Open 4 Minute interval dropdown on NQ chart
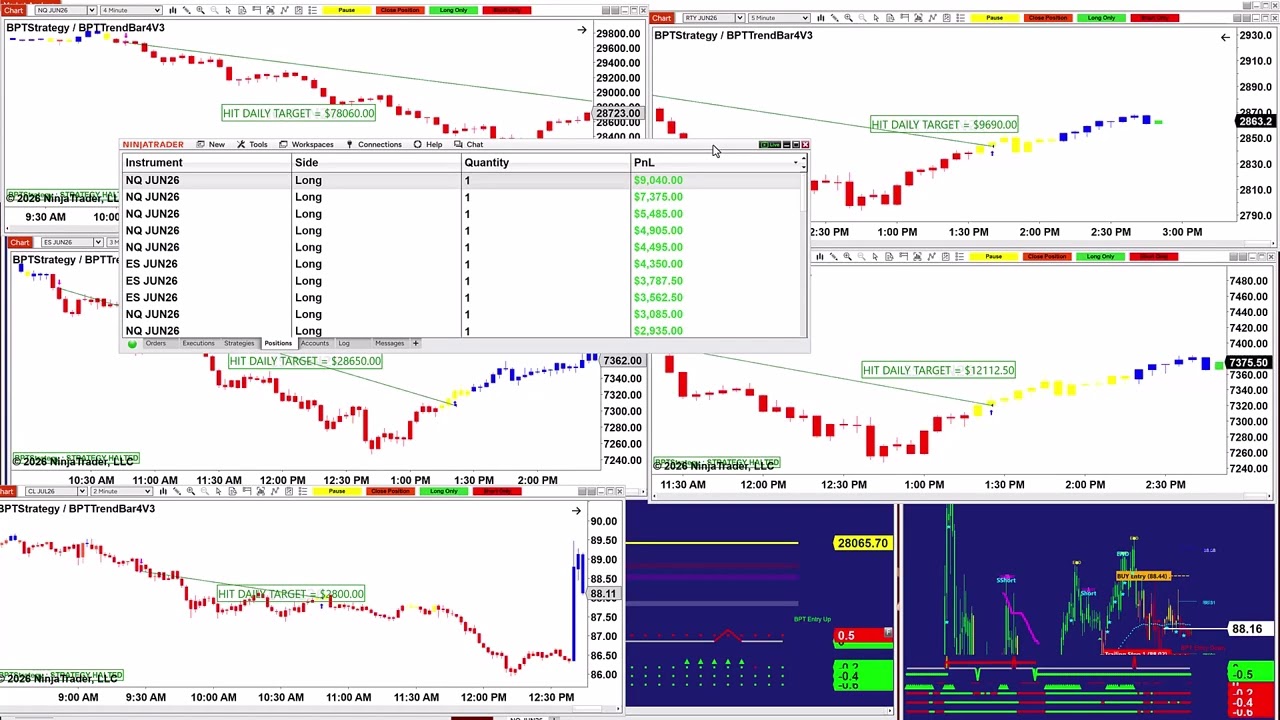 point(158,10)
